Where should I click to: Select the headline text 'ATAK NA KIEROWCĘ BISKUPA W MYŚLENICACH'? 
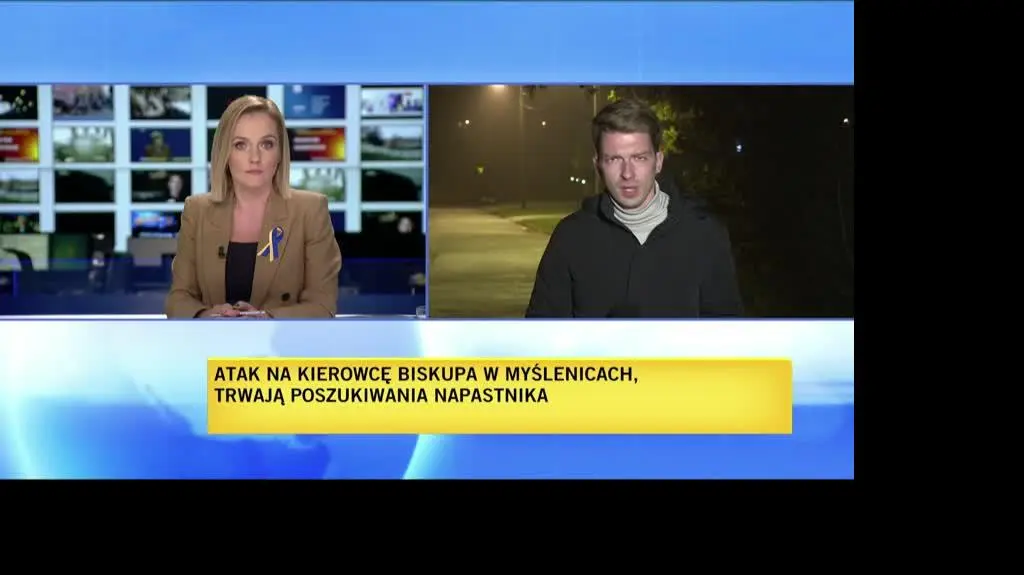click(424, 374)
